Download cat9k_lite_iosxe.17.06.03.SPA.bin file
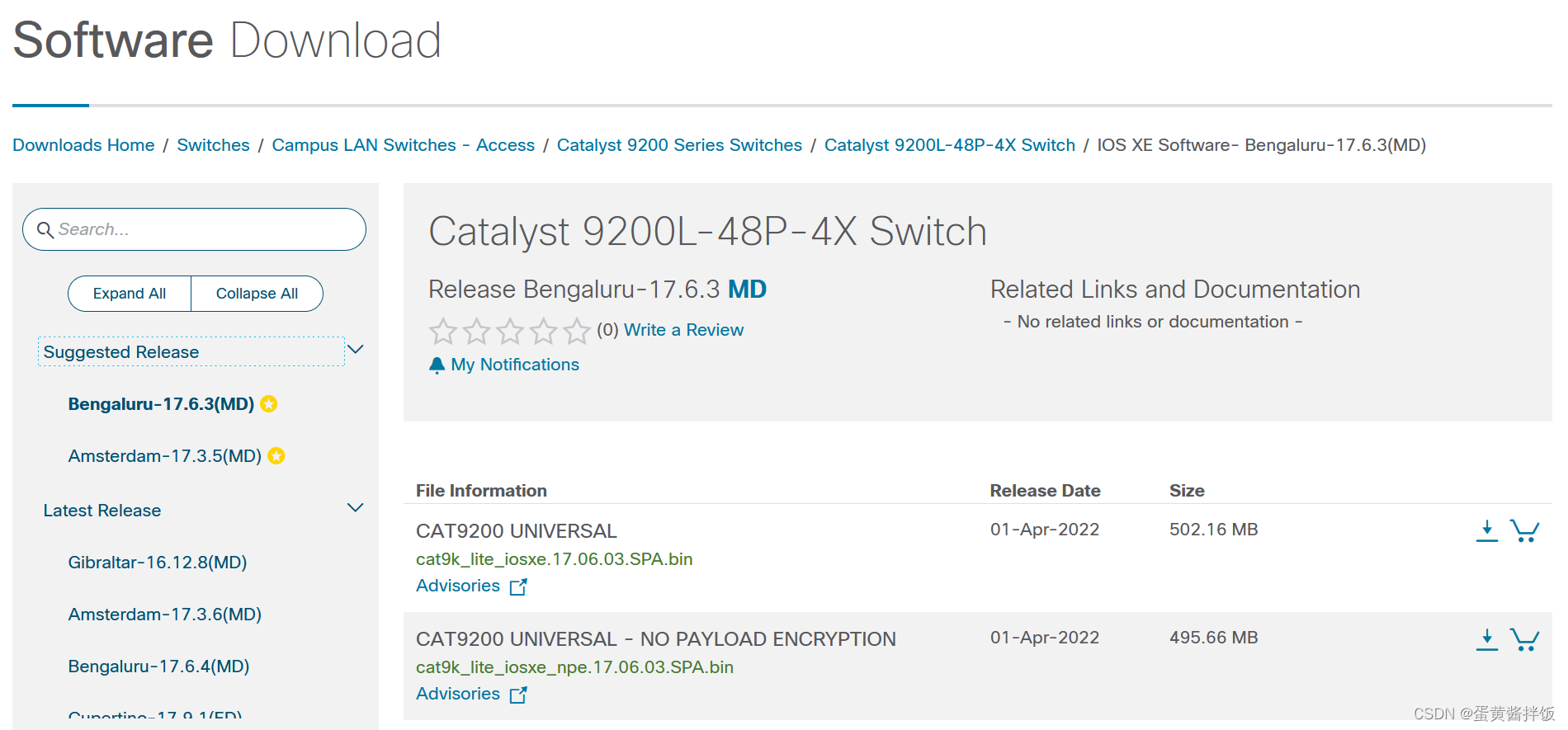1568x730 pixels. coord(1487,530)
